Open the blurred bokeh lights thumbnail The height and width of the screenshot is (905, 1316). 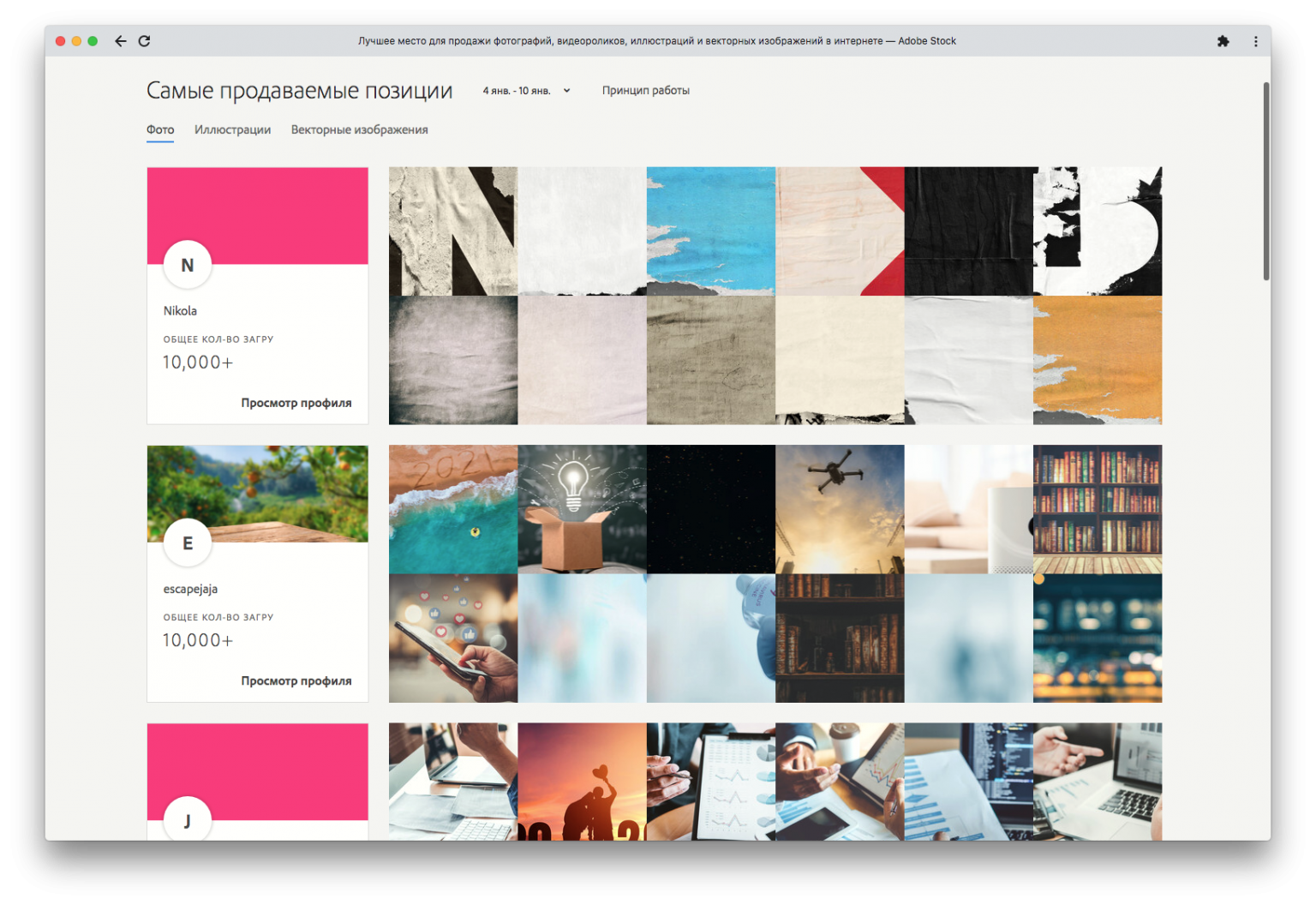1098,638
